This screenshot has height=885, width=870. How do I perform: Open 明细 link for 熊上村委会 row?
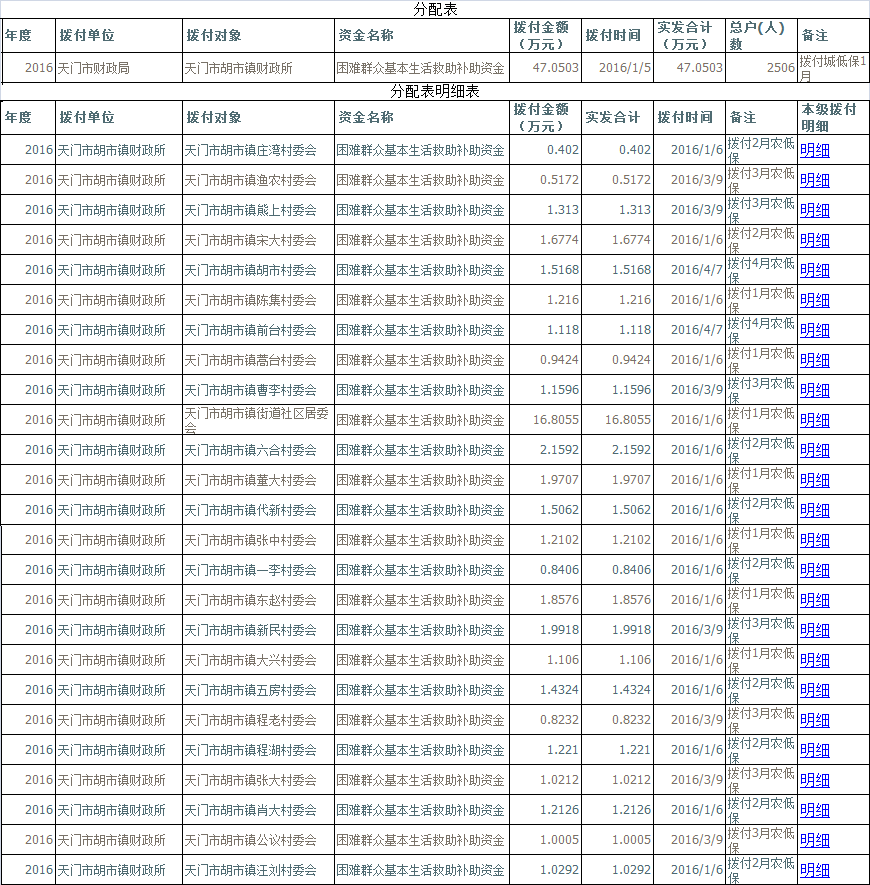coord(815,211)
